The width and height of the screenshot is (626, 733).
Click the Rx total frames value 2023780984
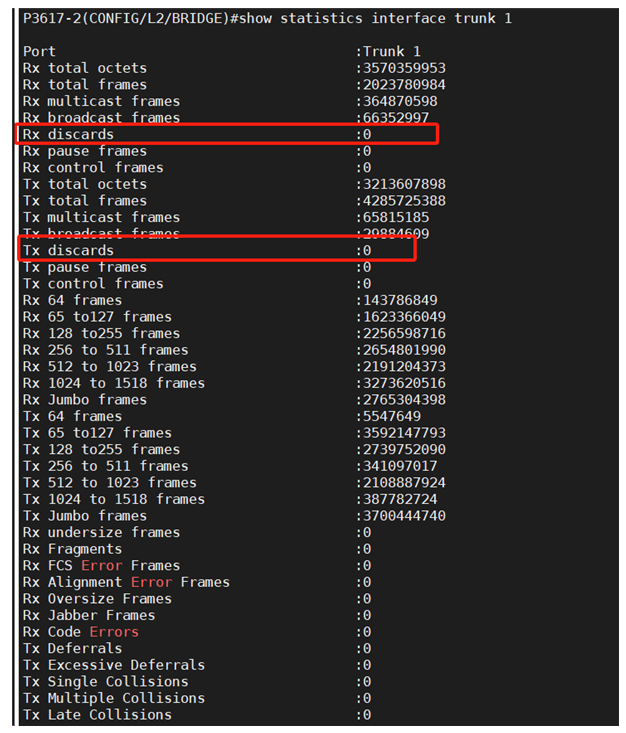[404, 85]
